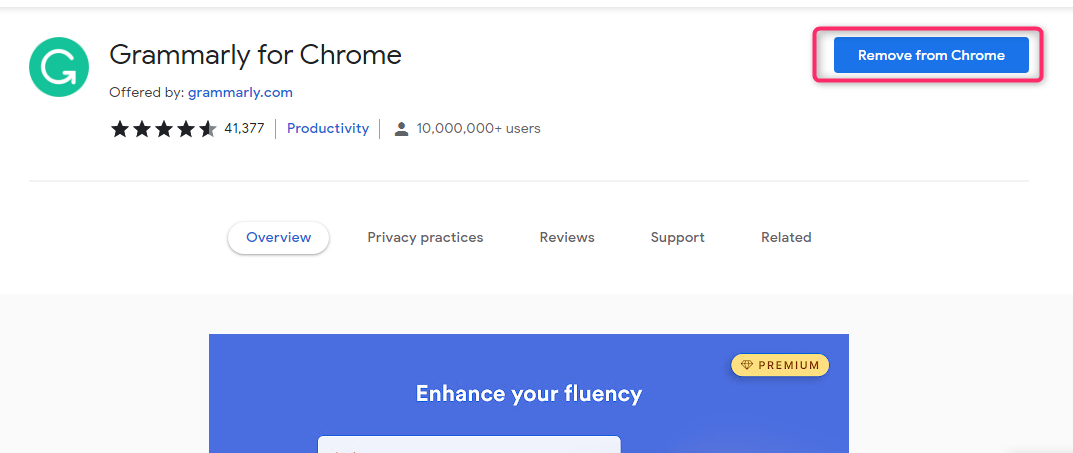Click the Enhance your fluency preview image
Screen dimensions: 1073x453
[x=529, y=393]
